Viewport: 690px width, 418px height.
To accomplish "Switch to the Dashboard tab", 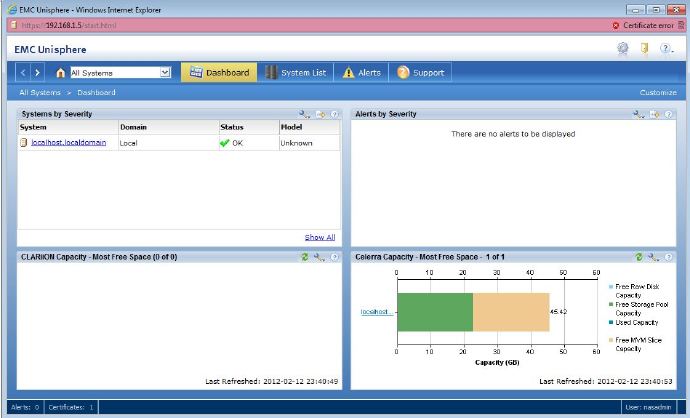I will tap(219, 73).
